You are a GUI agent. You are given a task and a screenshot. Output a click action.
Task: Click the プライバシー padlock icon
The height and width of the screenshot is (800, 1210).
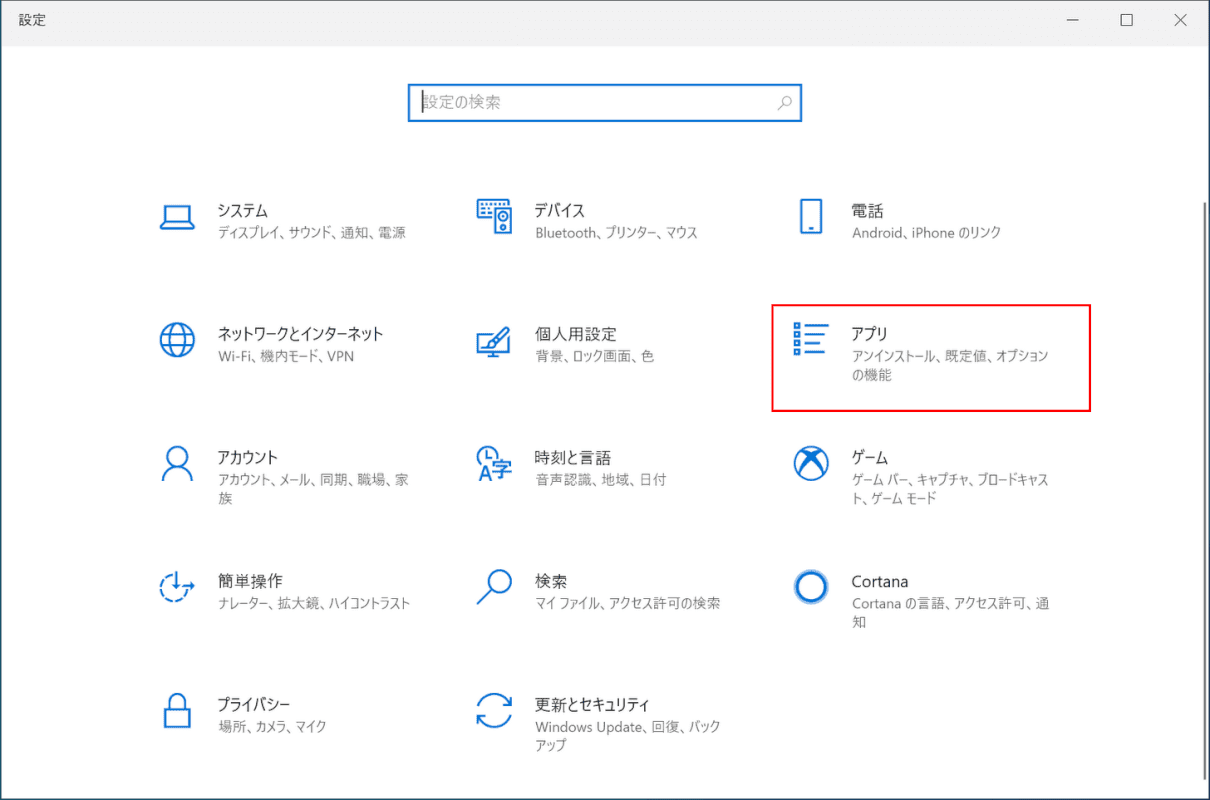[x=177, y=710]
